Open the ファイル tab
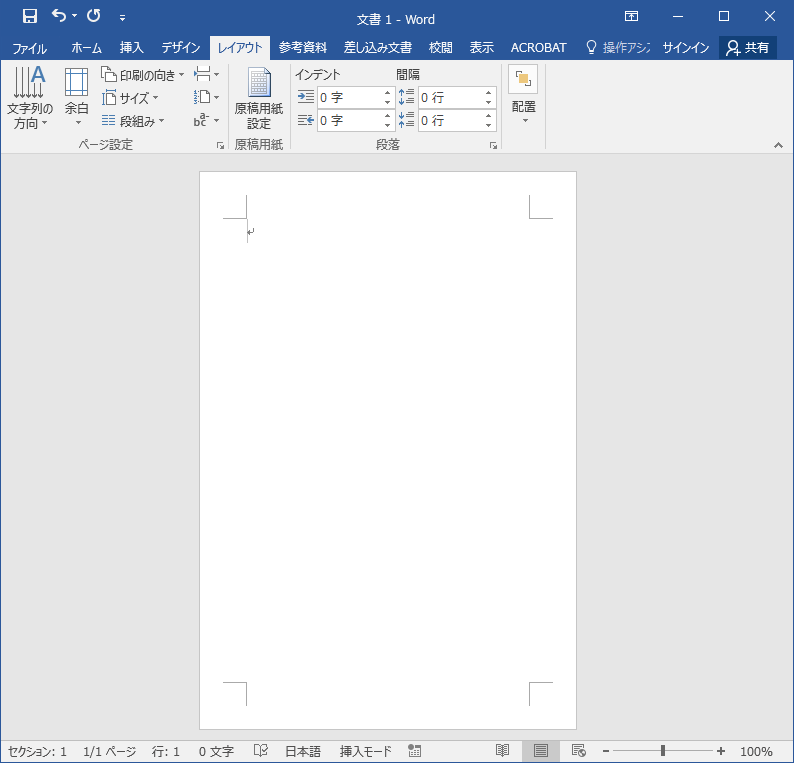Image resolution: width=794 pixels, height=763 pixels. 30,47
